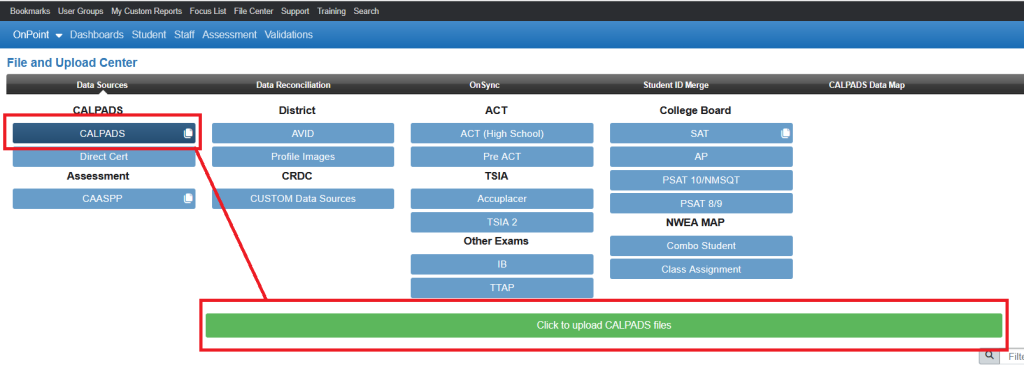Open Search in the top bar
The height and width of the screenshot is (372, 1024).
tap(366, 11)
